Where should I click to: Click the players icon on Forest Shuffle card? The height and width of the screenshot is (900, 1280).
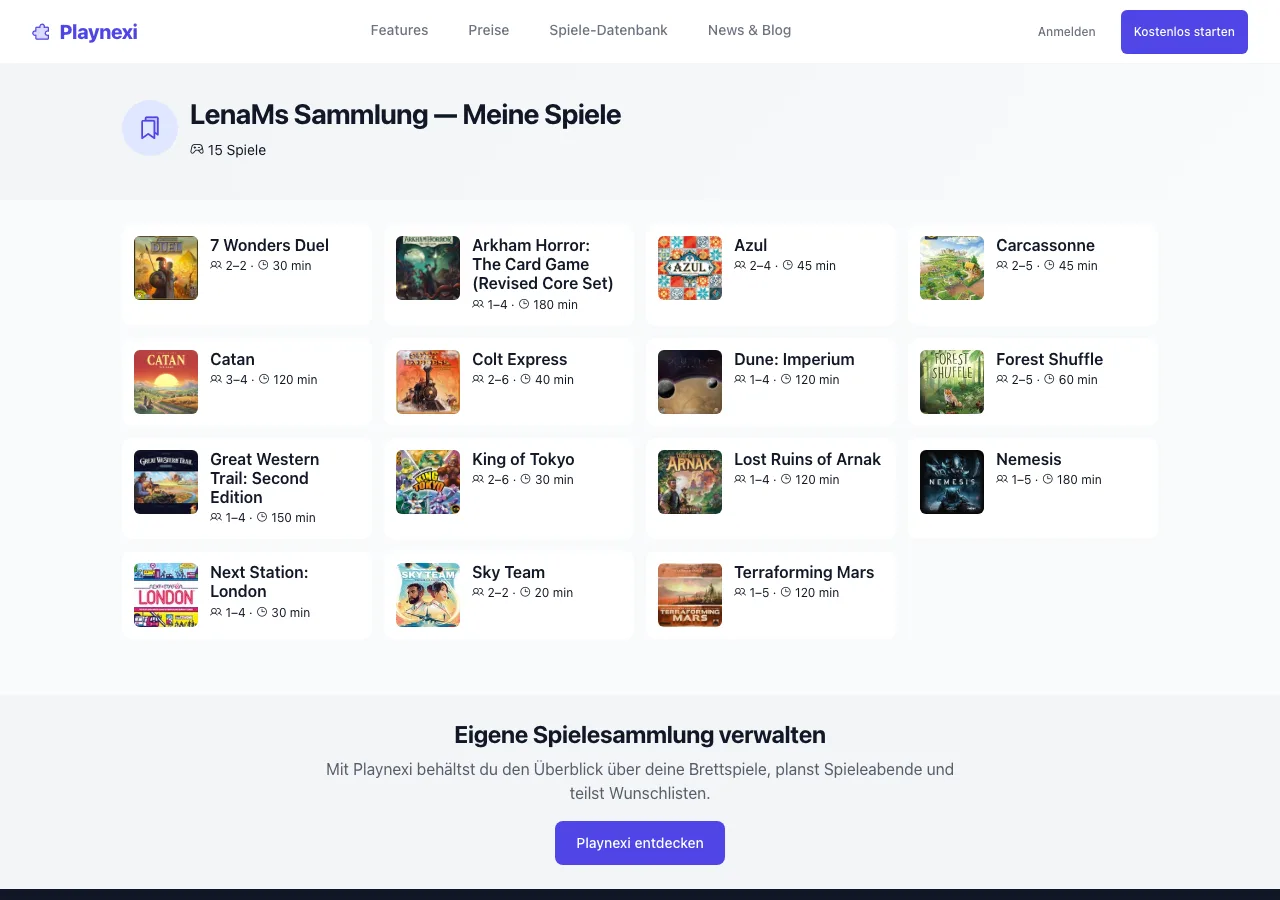point(1002,379)
